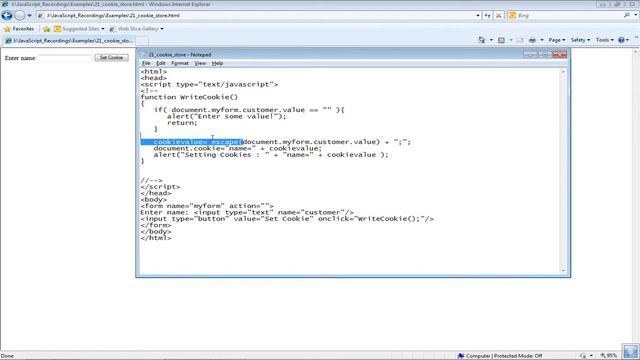Click the Enter name text field
Image resolution: width=640 pixels, height=360 pixels.
tap(65, 58)
